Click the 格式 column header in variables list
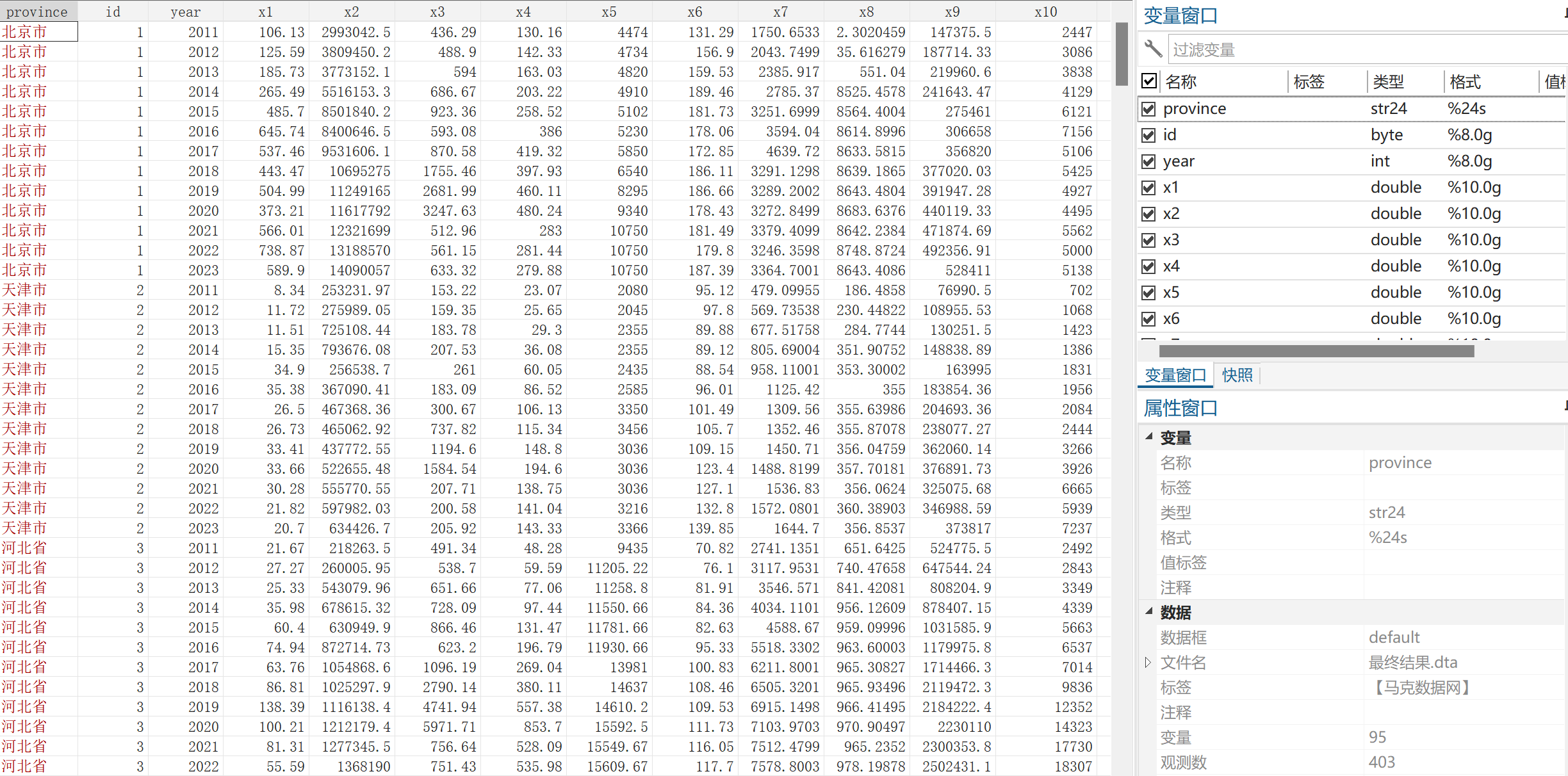1568x776 pixels. [x=1466, y=82]
